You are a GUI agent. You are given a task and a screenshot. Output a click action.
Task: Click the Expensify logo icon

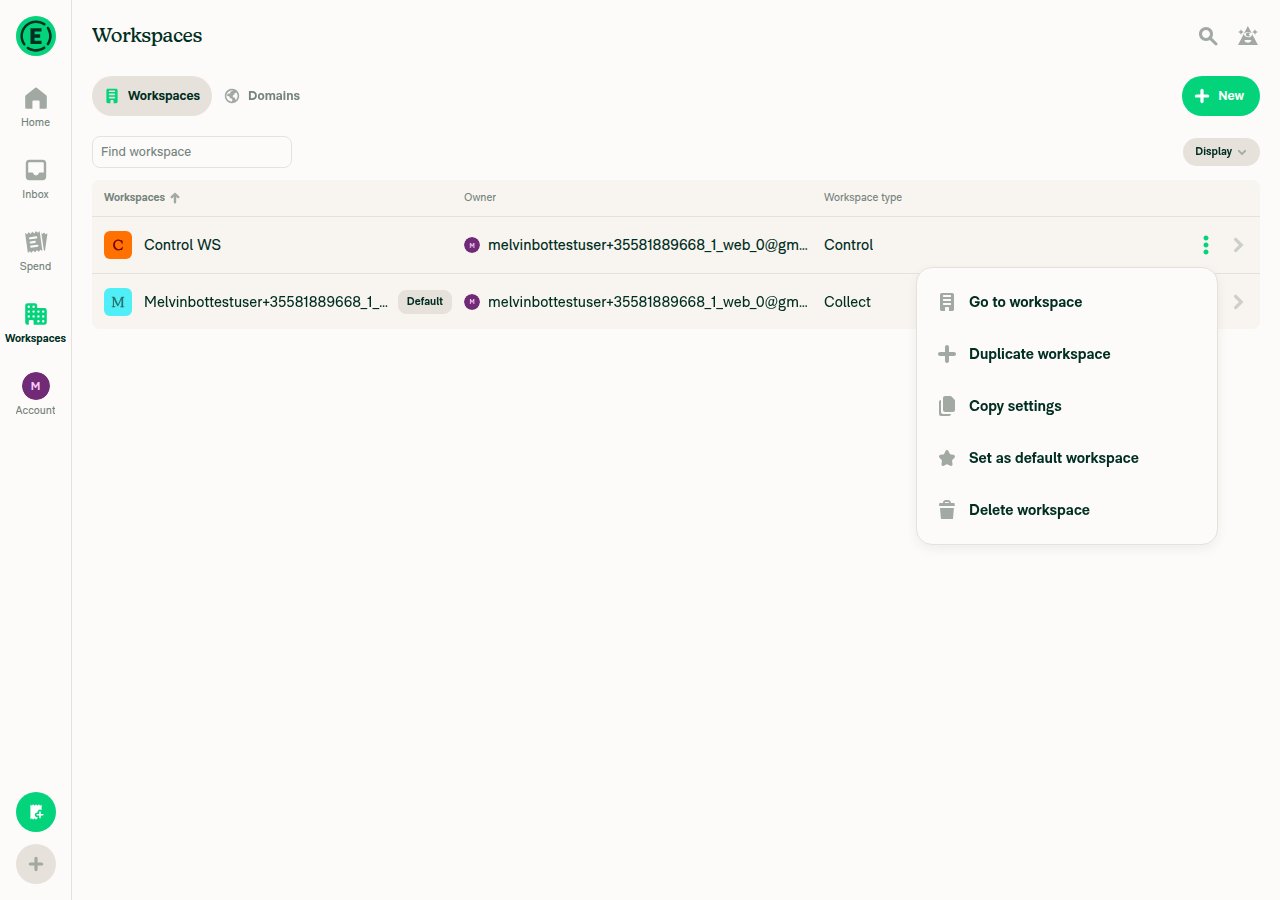click(x=36, y=36)
